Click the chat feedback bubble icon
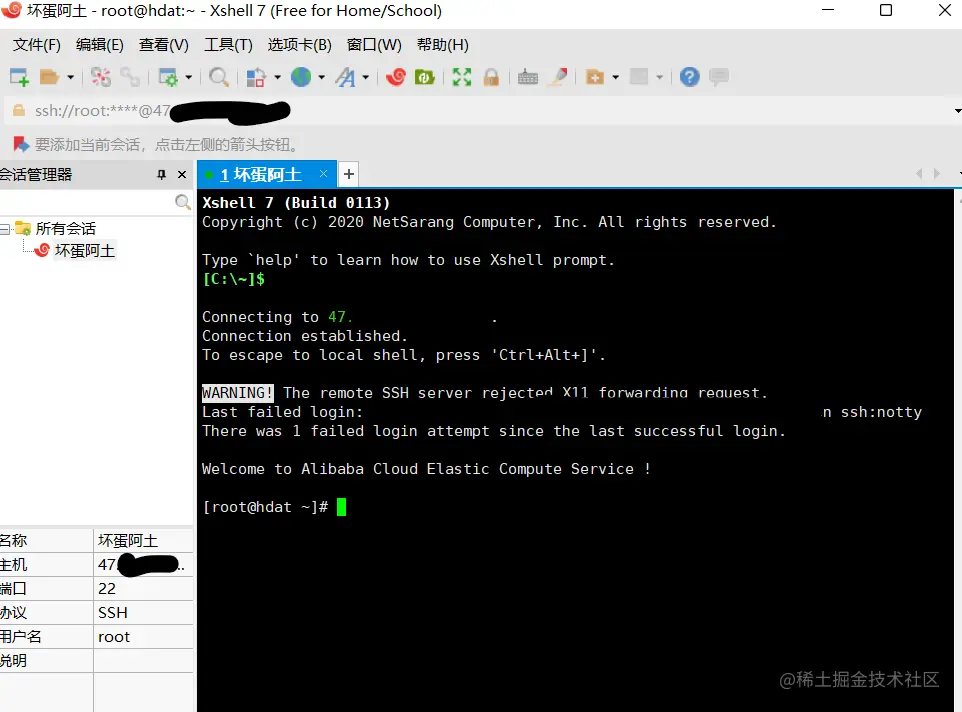The image size is (962, 712). (719, 77)
